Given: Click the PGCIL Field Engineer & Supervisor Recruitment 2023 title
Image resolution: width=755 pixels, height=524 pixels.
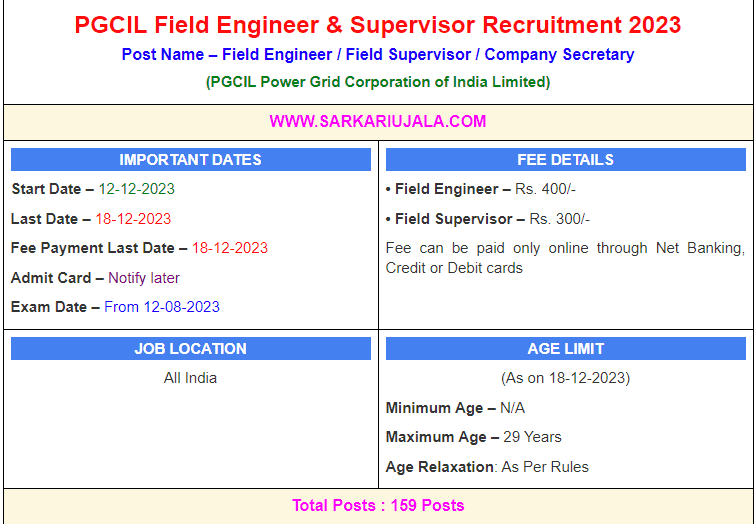Looking at the screenshot, I should tap(377, 25).
